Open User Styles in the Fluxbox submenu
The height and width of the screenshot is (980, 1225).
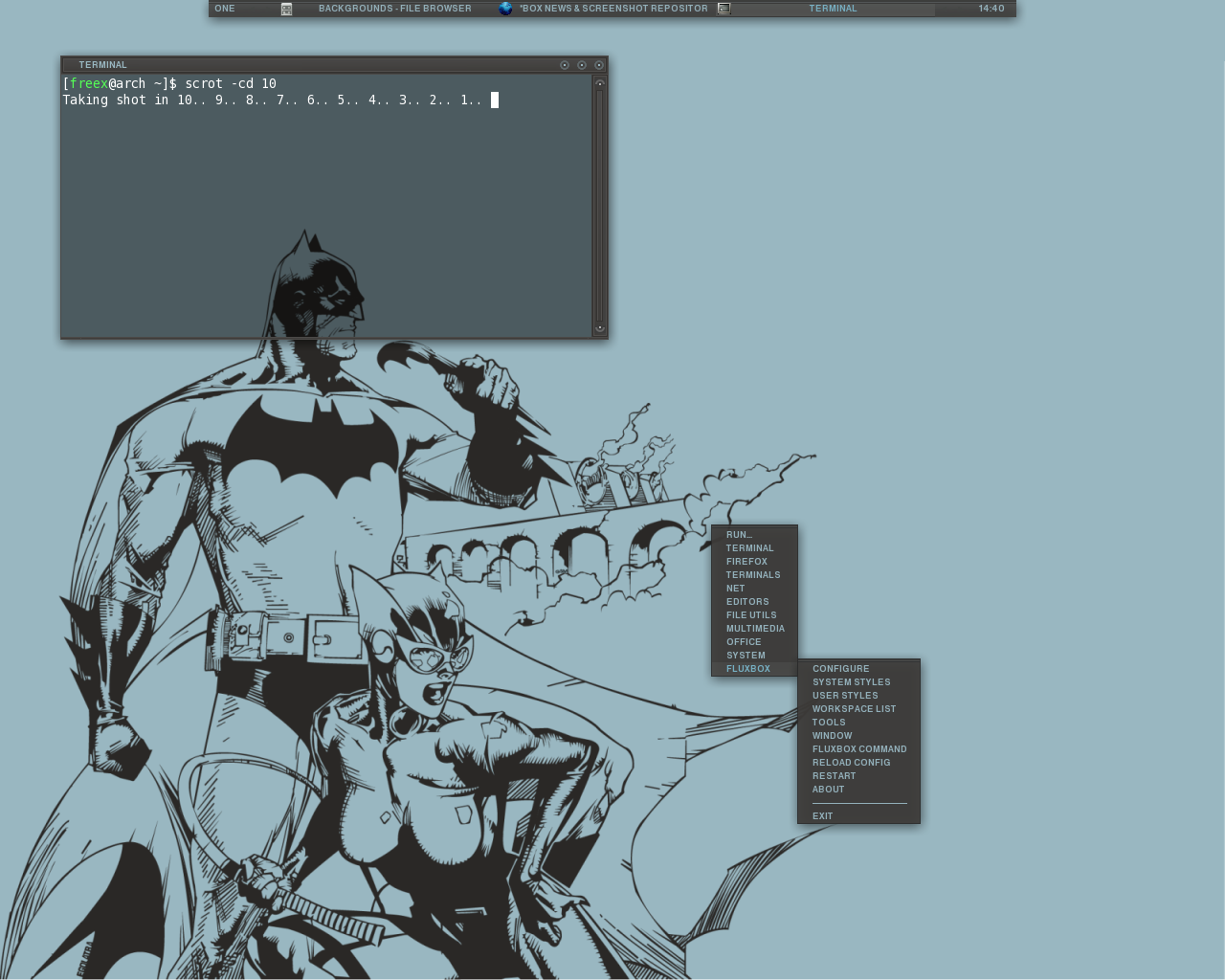tap(858, 696)
